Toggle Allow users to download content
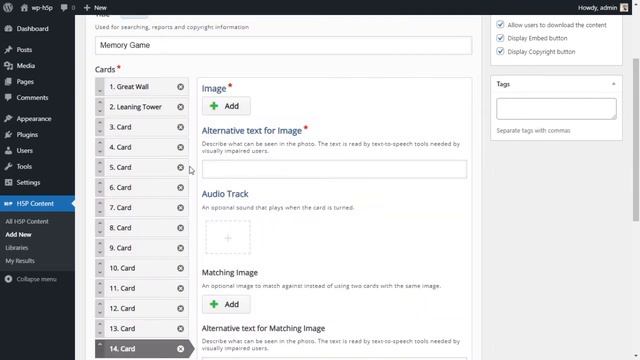The height and width of the screenshot is (360, 640). [500, 24]
